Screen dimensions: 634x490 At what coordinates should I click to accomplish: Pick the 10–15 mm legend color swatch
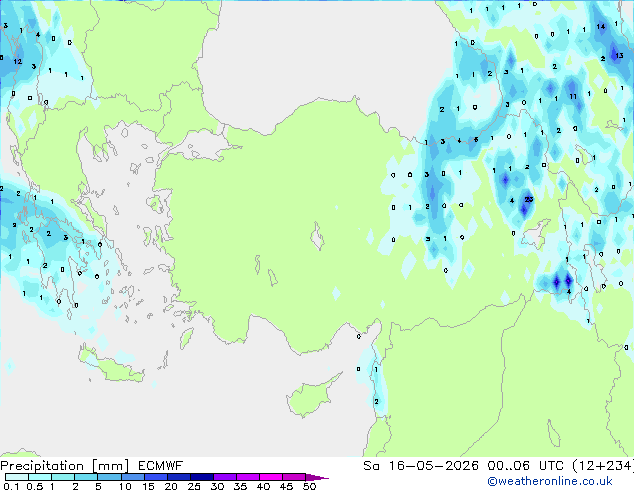pos(132,477)
